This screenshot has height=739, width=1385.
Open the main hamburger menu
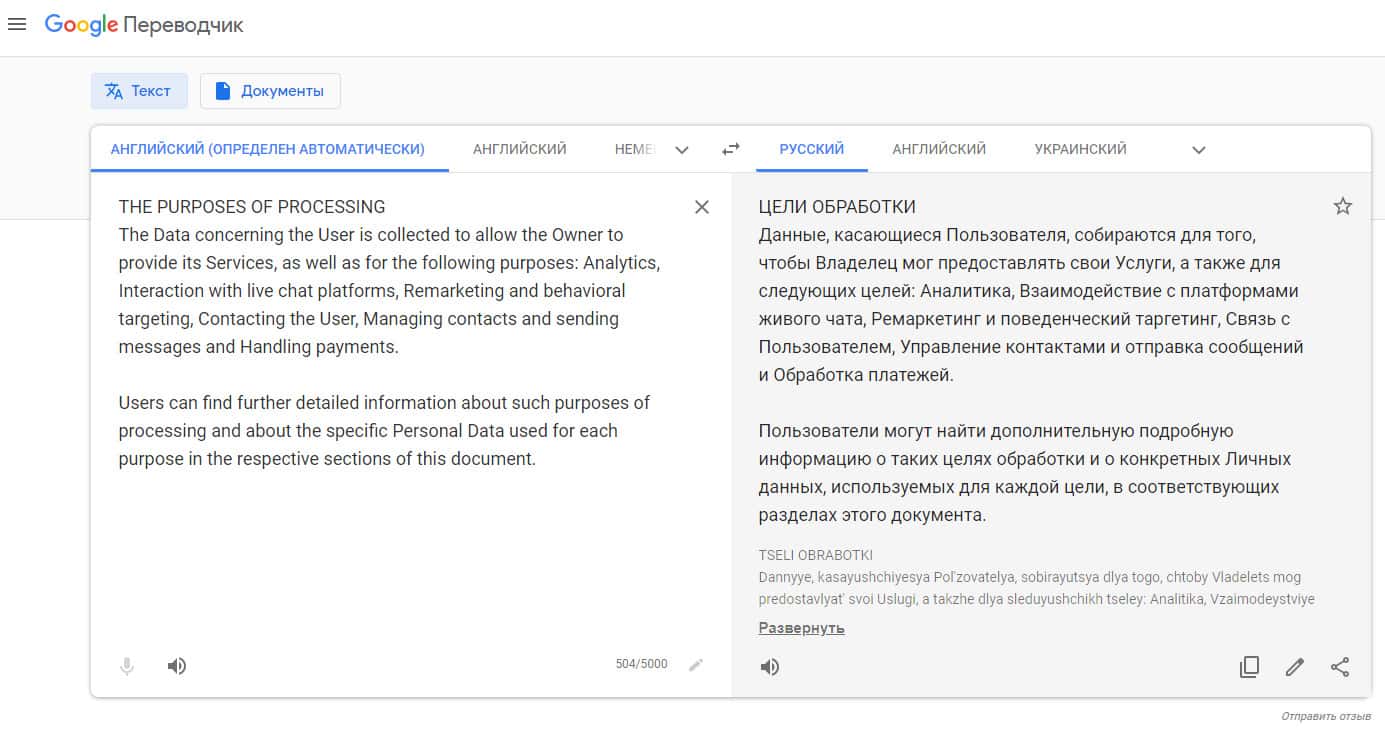point(17,24)
